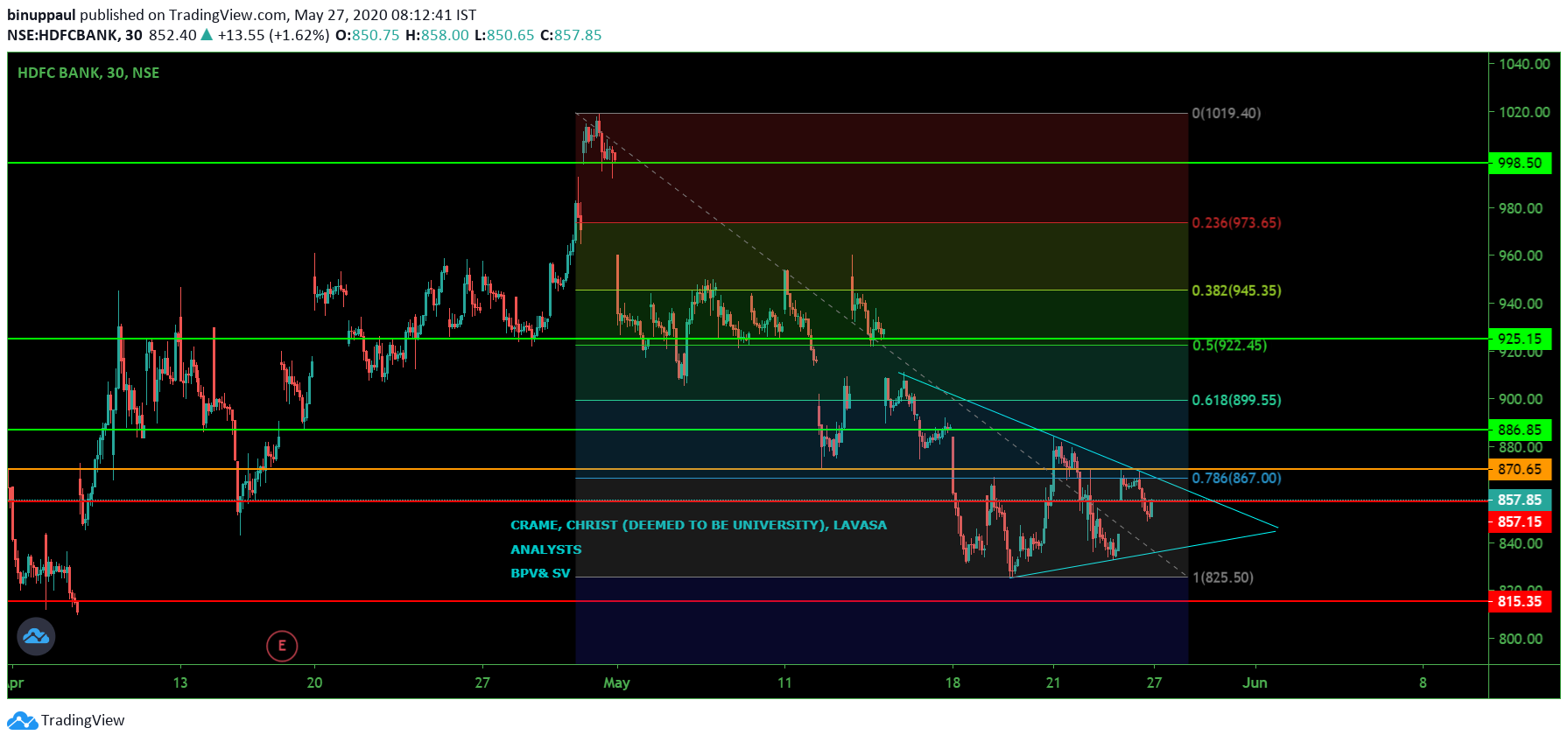Click the 800.00 price axis value
The height and width of the screenshot is (742, 1568).
coord(1521,639)
